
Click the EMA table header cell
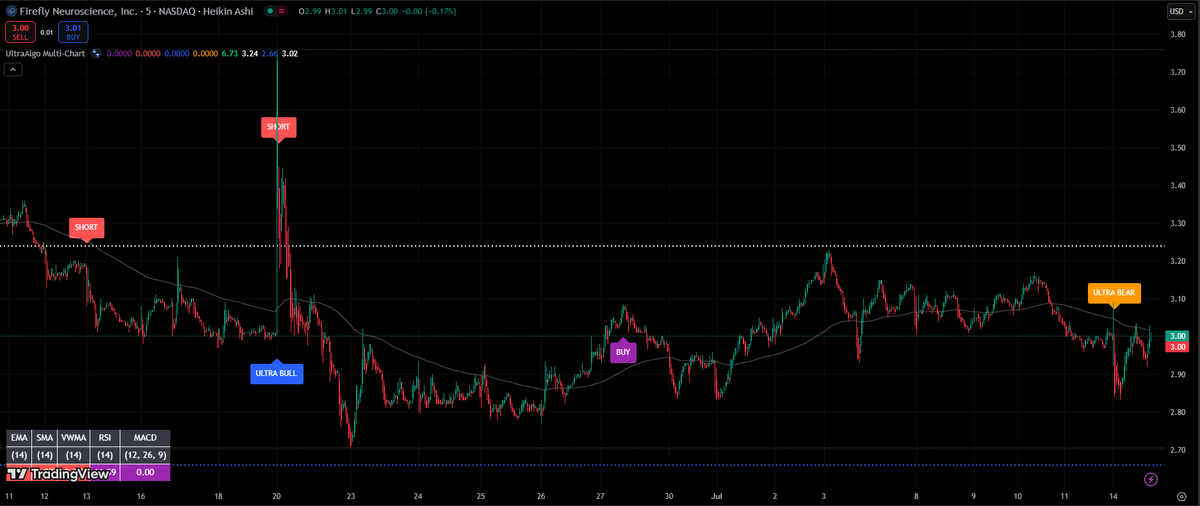click(19, 438)
